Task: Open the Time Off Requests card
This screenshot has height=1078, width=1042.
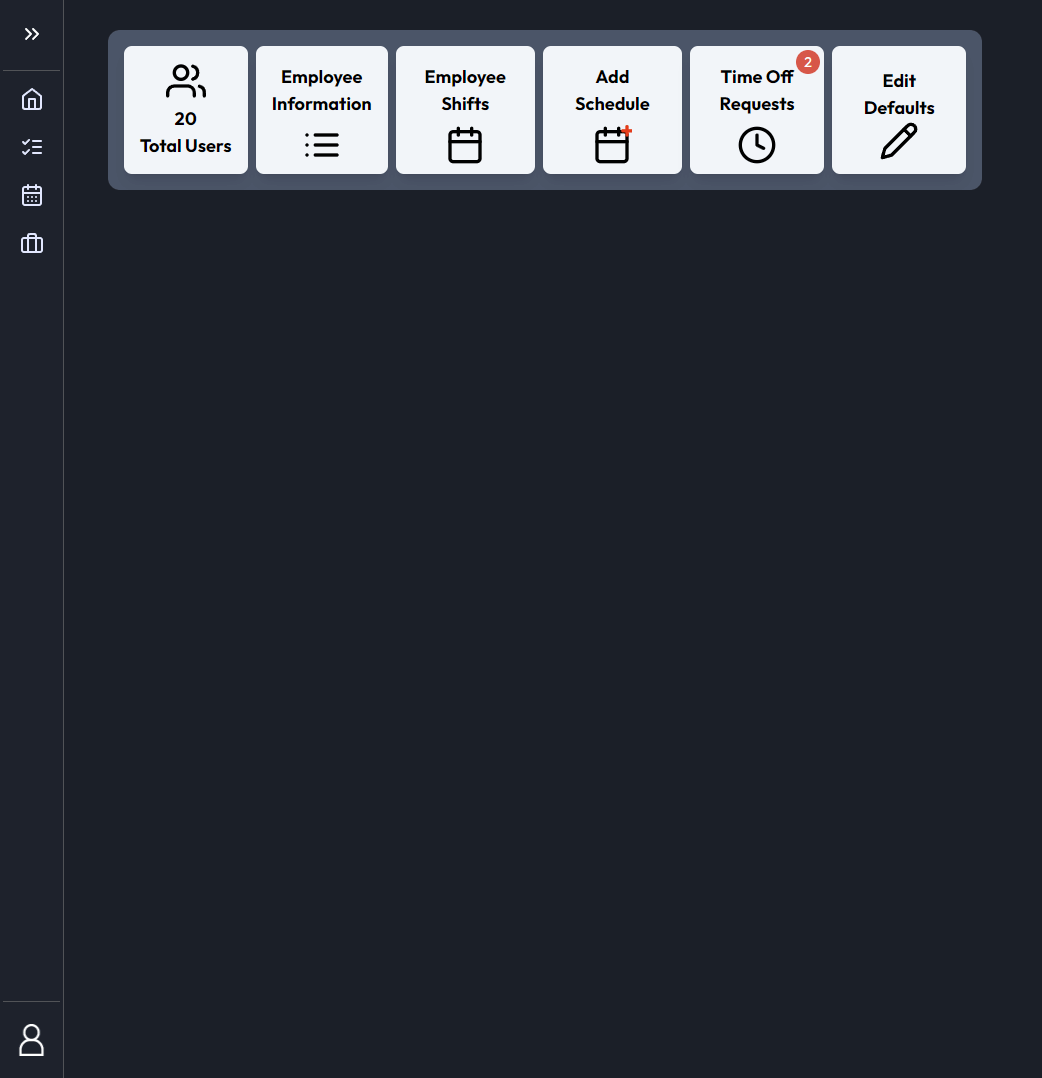Action: click(757, 109)
